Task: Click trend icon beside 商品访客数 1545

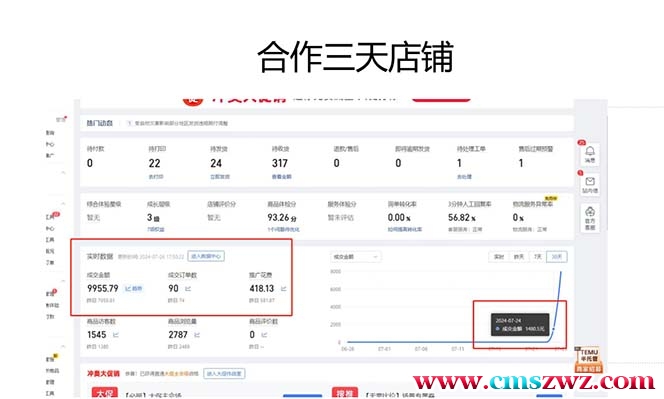Action: point(116,335)
